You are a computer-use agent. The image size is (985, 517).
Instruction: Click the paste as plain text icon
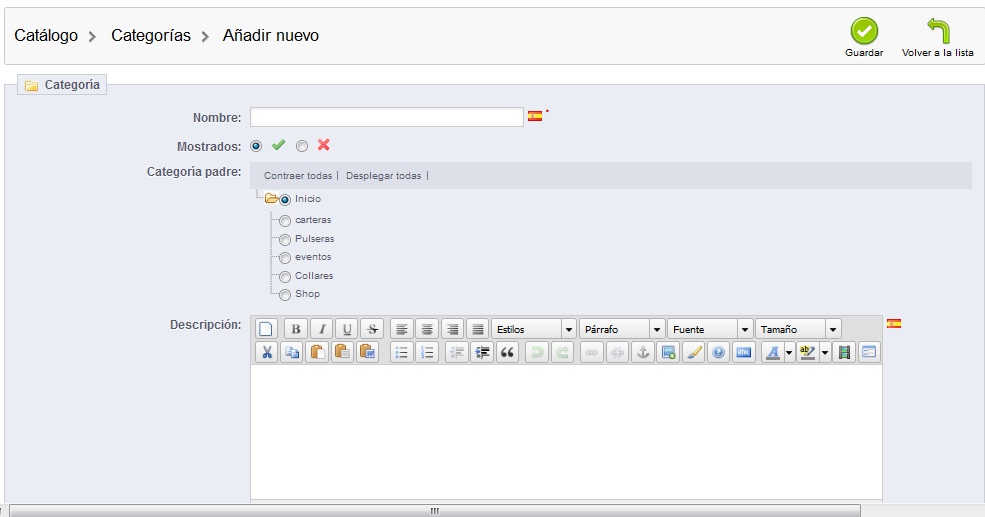click(342, 352)
